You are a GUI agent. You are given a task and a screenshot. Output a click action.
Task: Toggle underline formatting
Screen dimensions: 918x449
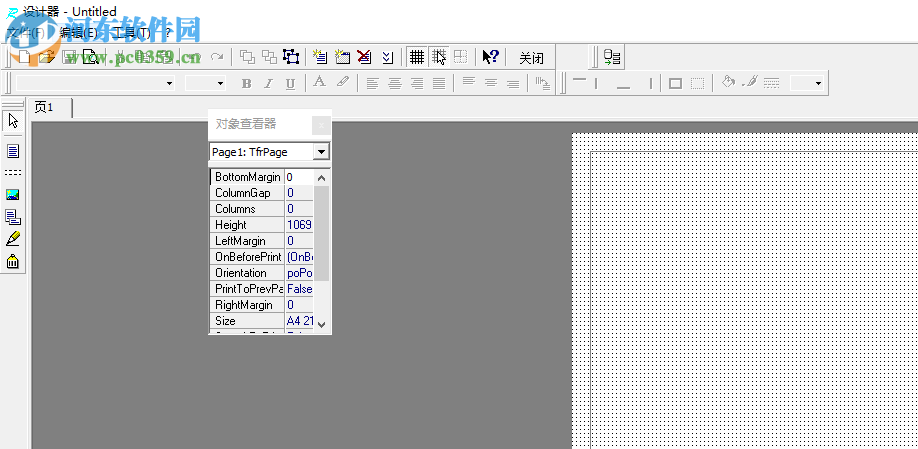[290, 83]
